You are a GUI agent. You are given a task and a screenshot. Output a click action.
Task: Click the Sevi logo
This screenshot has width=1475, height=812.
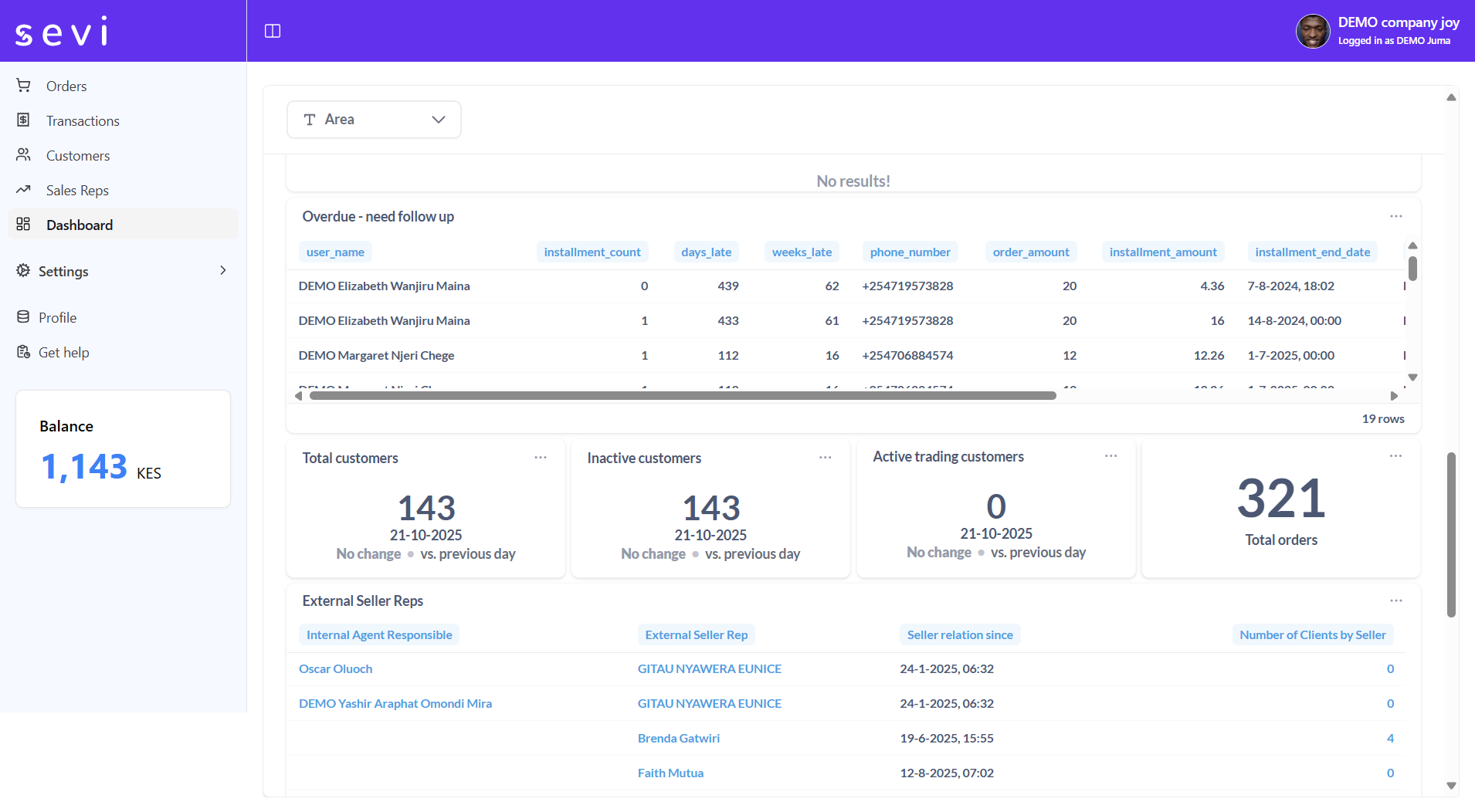62,31
